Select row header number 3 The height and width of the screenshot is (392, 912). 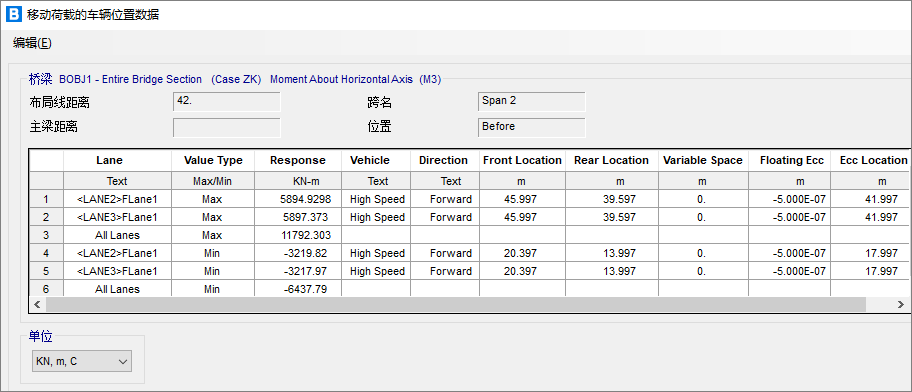(x=46, y=236)
